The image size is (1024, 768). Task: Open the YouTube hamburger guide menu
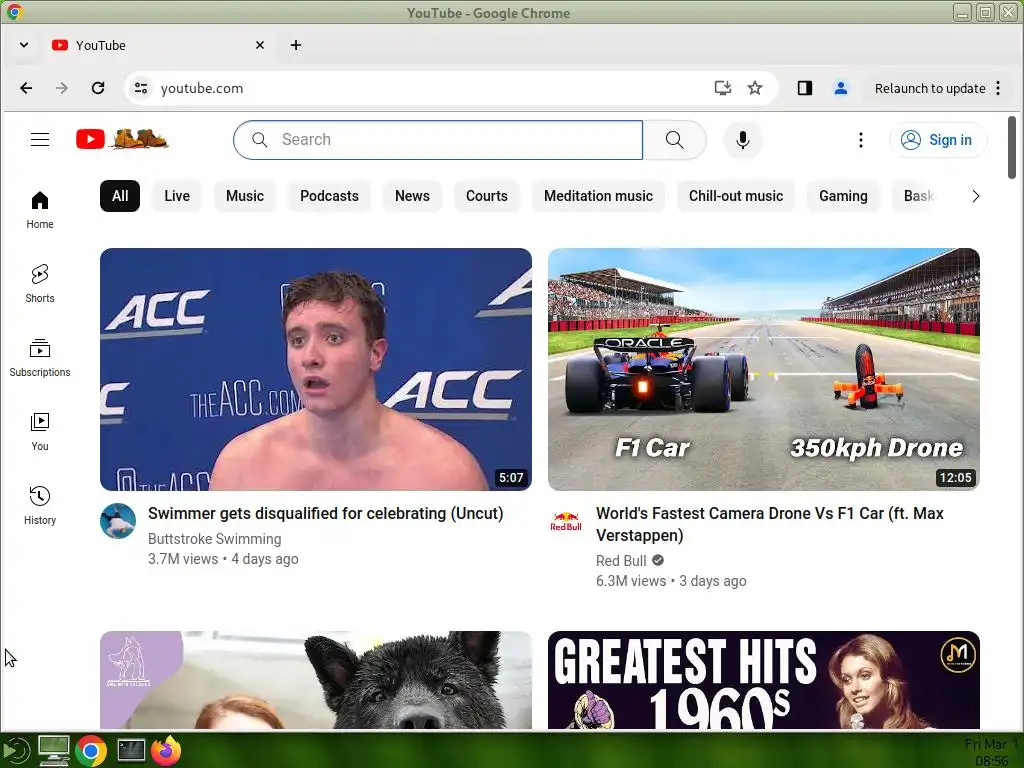point(40,140)
